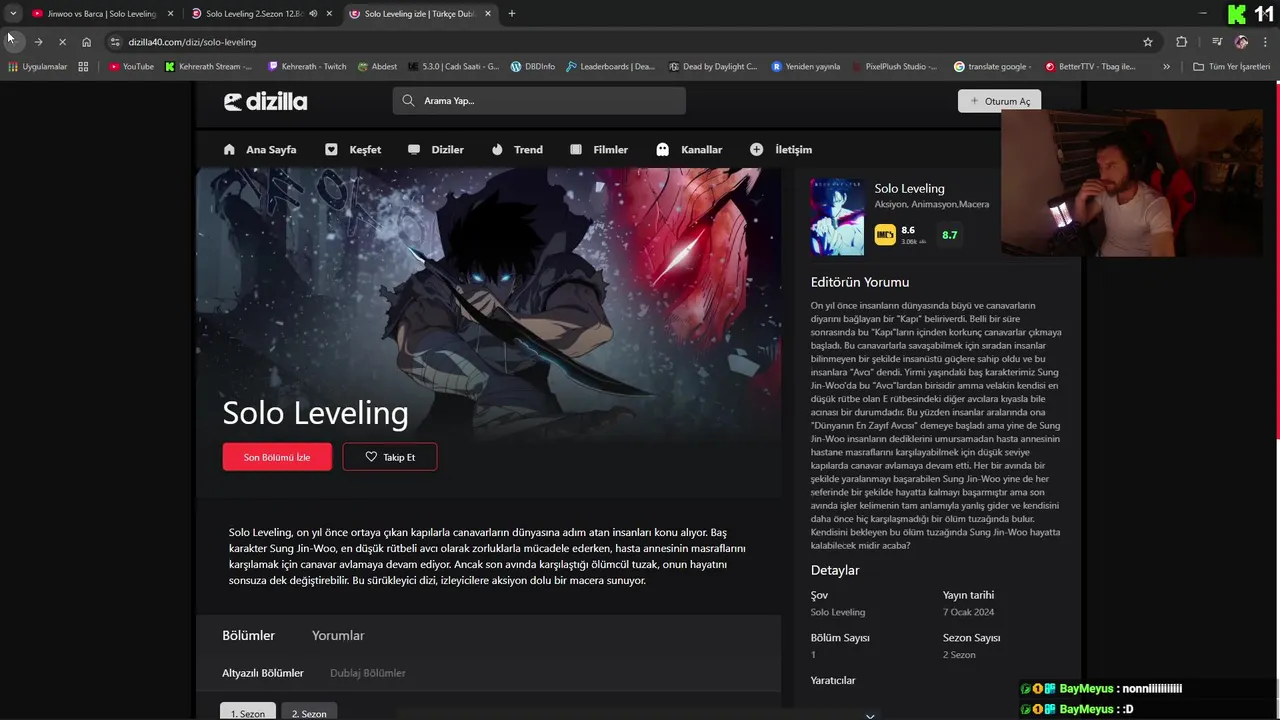Screen dimensions: 1280x720
Task: Open the Kehrerath - Twitch bookmark
Action: click(307, 66)
